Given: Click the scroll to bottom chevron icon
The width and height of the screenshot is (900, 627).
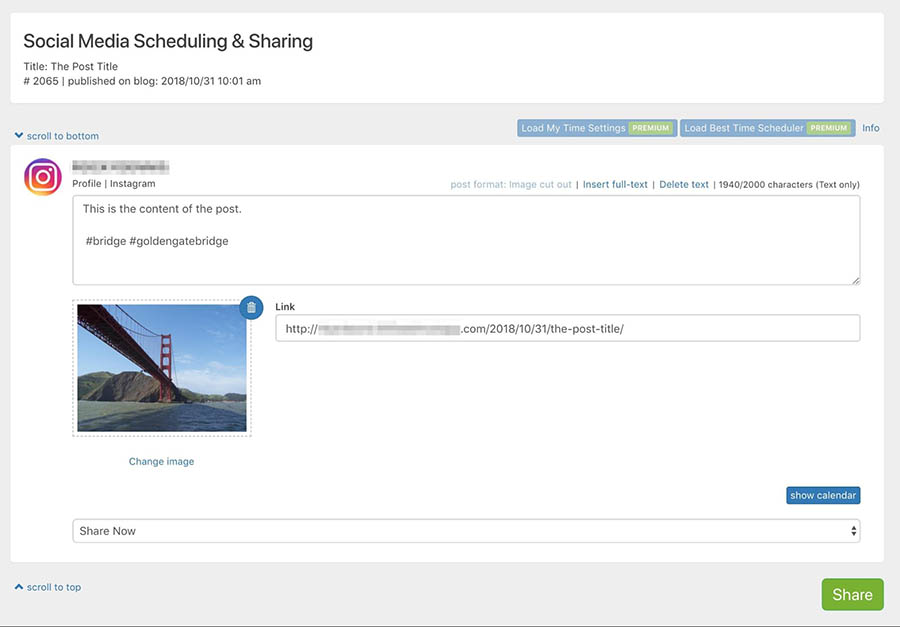Looking at the screenshot, I should pyautogui.click(x=19, y=136).
